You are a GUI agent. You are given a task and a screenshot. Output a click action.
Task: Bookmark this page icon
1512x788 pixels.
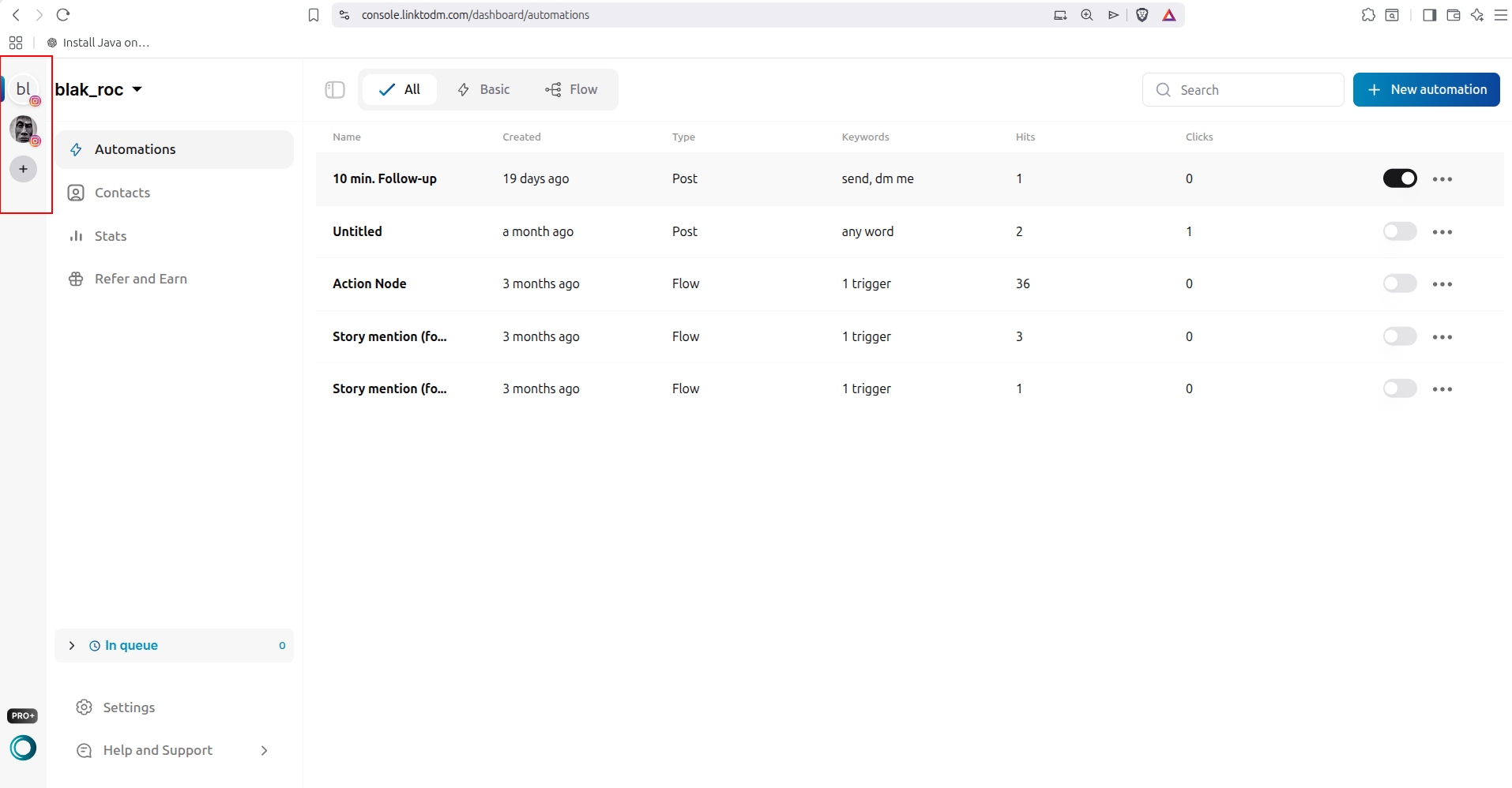[314, 15]
